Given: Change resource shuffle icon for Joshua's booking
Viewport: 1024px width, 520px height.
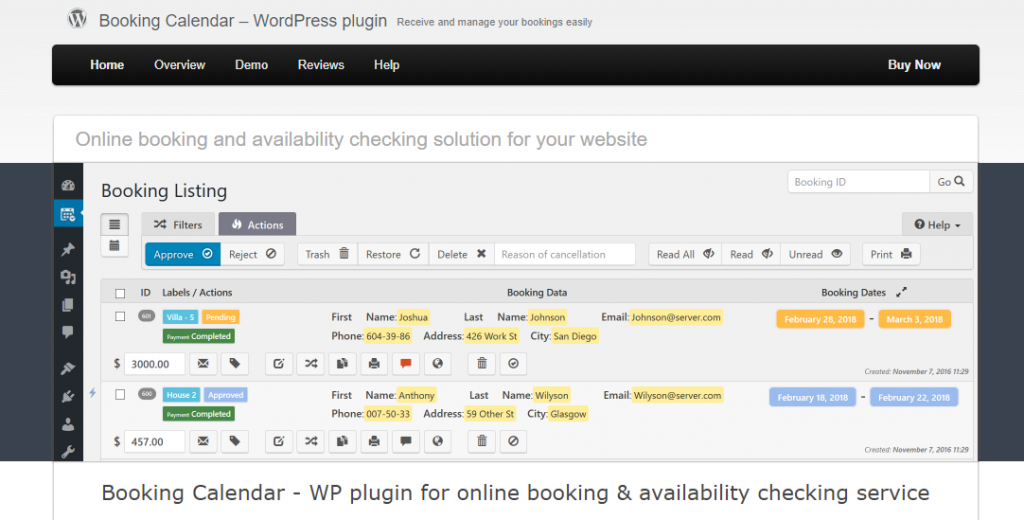Looking at the screenshot, I should point(310,364).
